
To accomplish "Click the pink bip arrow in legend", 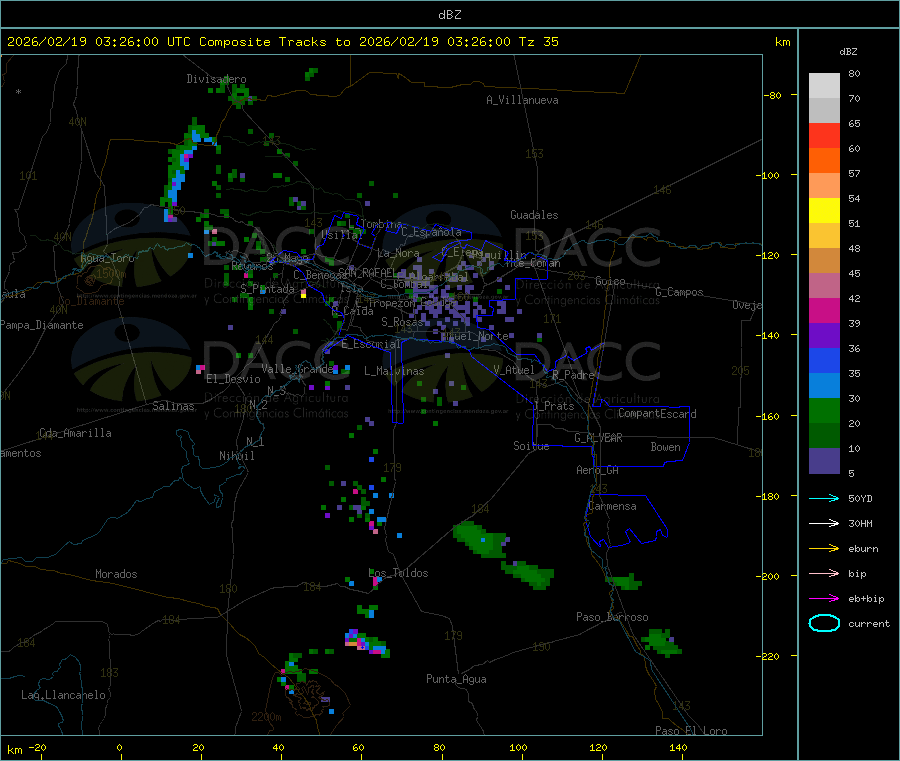I will tap(824, 573).
